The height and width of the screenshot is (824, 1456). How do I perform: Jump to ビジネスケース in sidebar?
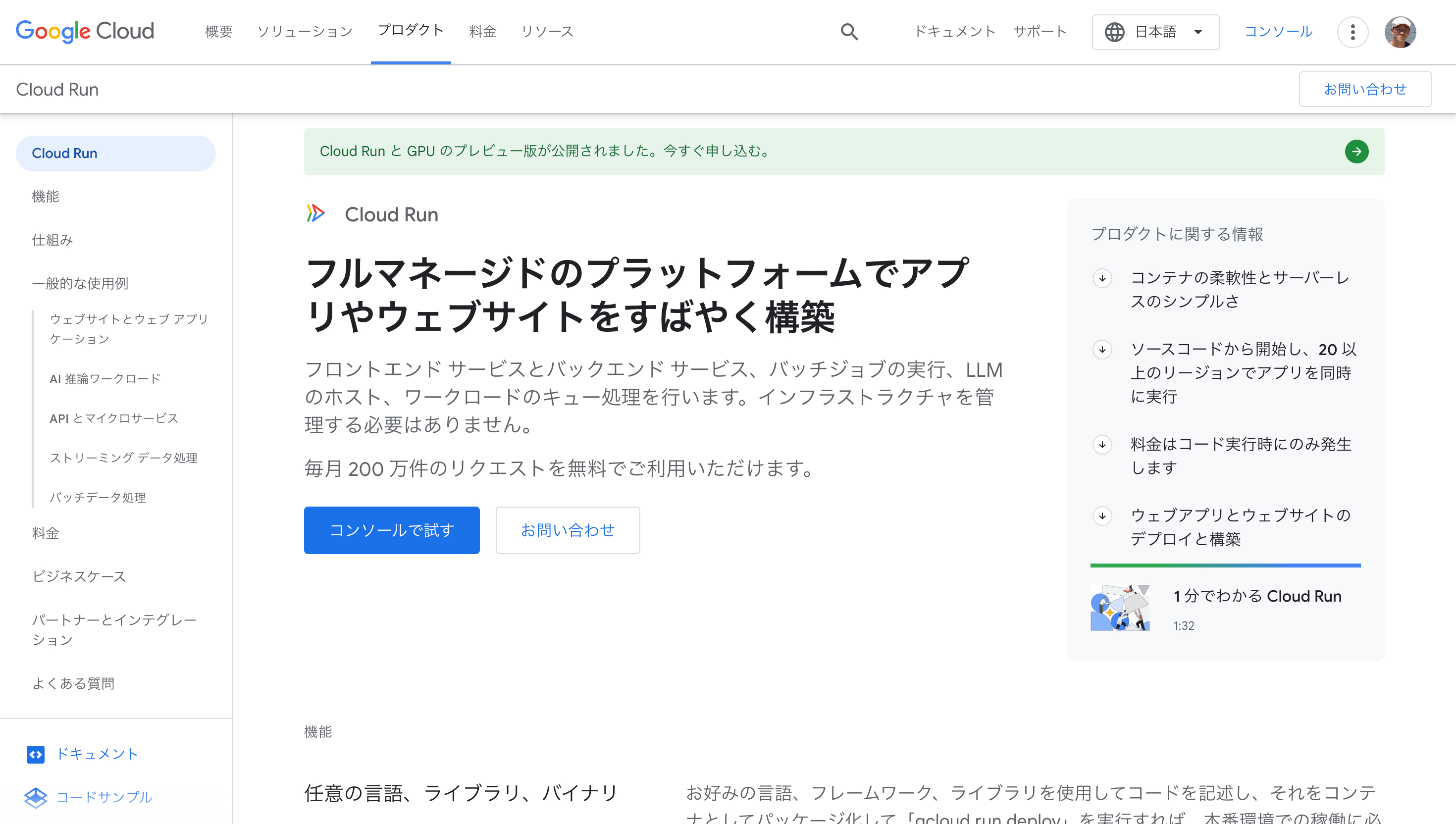79,576
